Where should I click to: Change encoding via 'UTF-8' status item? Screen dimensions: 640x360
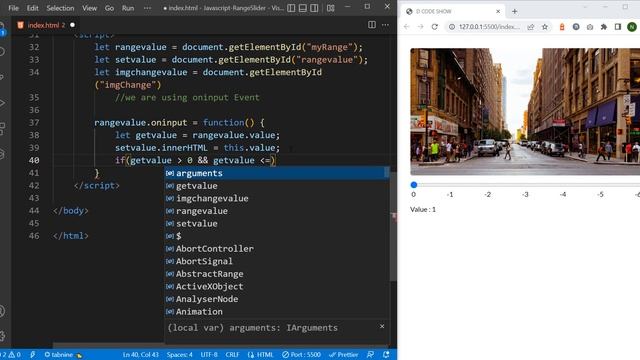209,355
